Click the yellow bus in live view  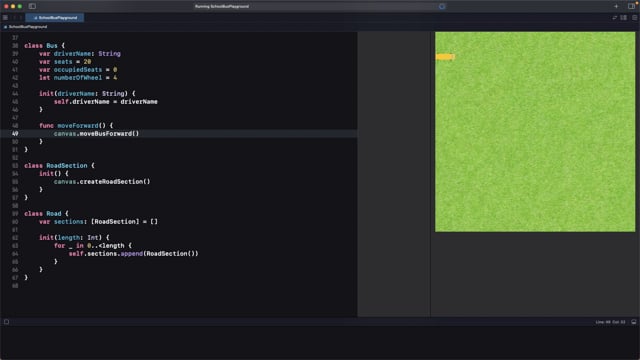[445, 57]
